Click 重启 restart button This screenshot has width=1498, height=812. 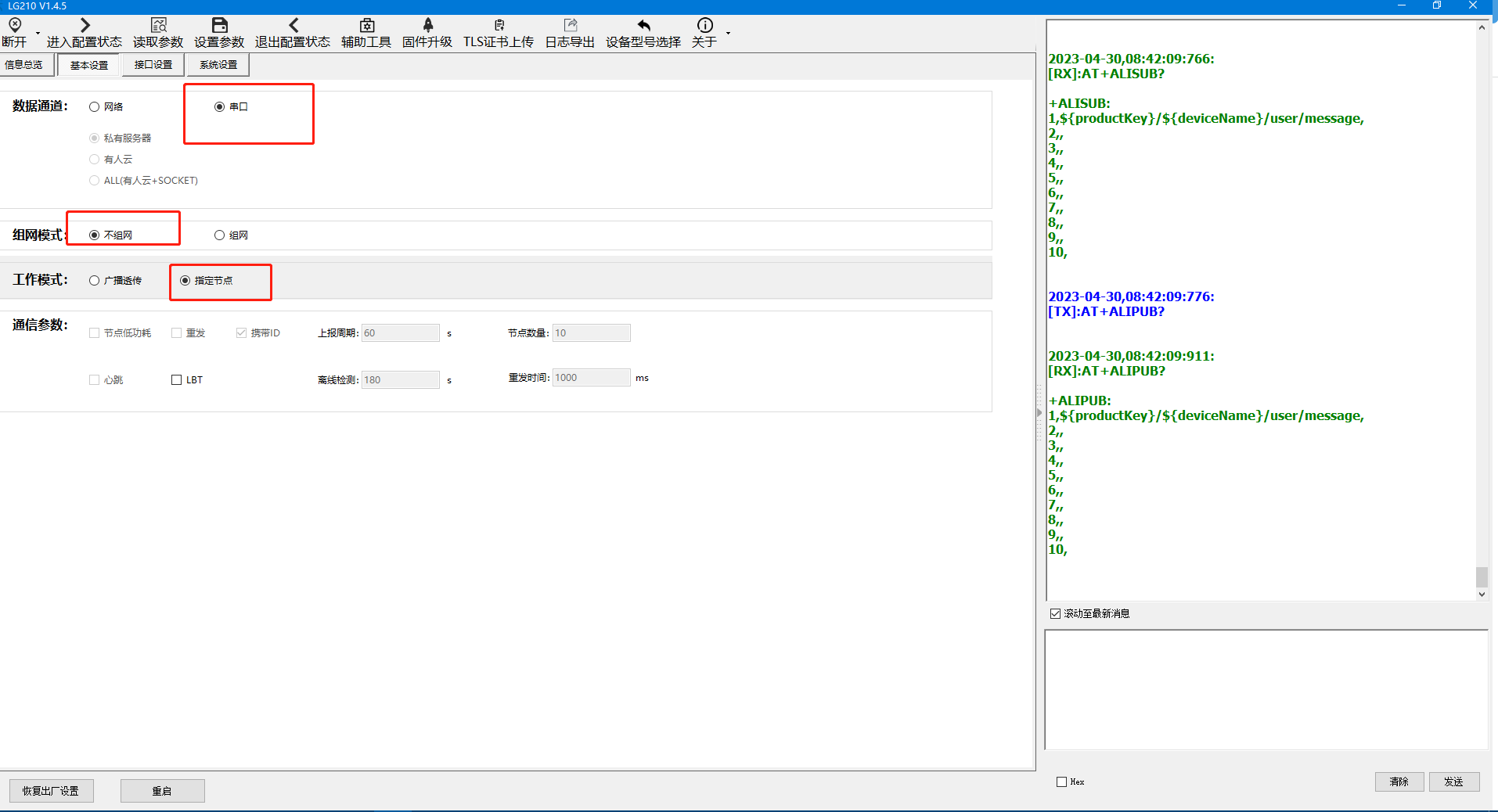point(163,791)
